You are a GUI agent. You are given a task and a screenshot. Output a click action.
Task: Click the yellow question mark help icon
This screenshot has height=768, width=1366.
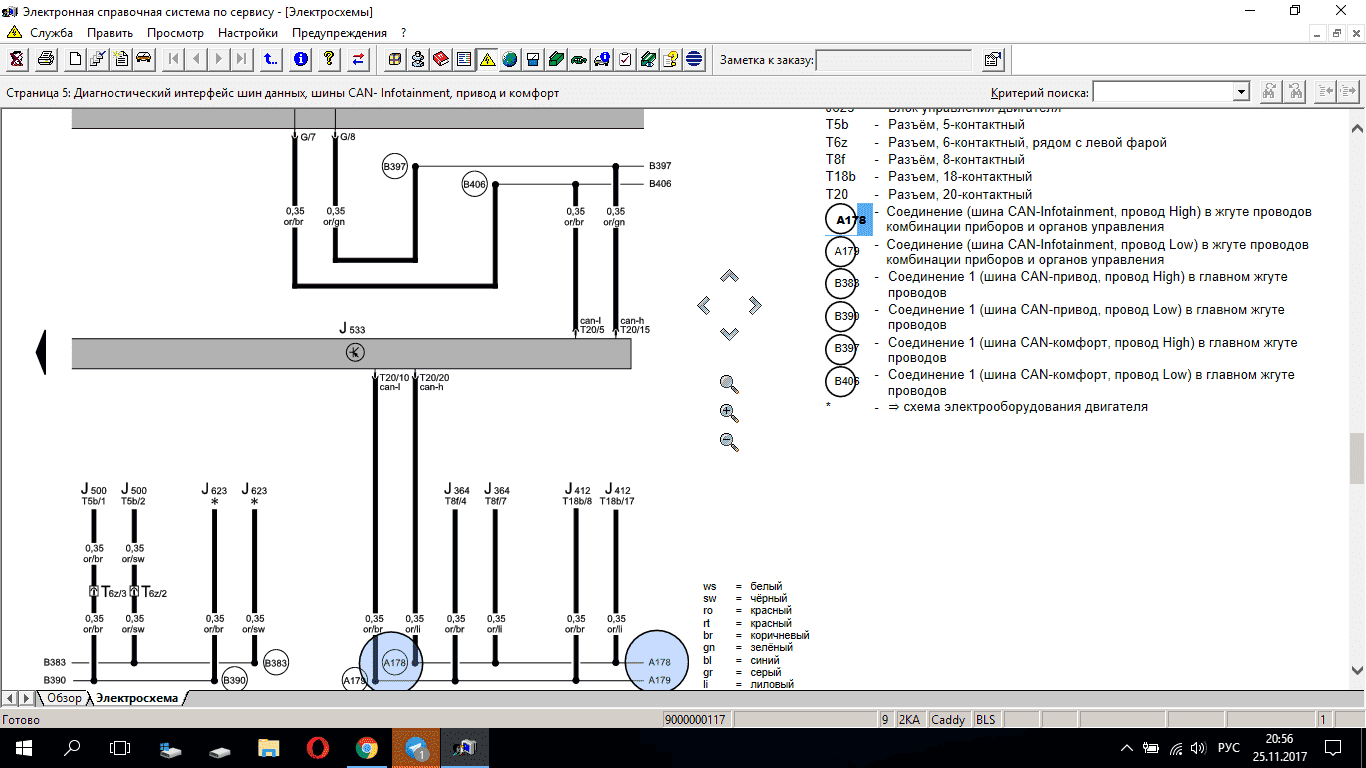329,59
